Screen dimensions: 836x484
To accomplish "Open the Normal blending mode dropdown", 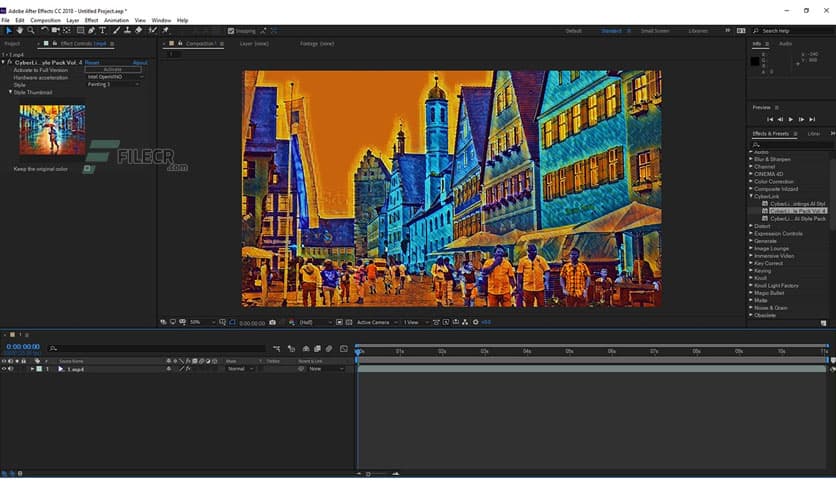I will tap(241, 369).
